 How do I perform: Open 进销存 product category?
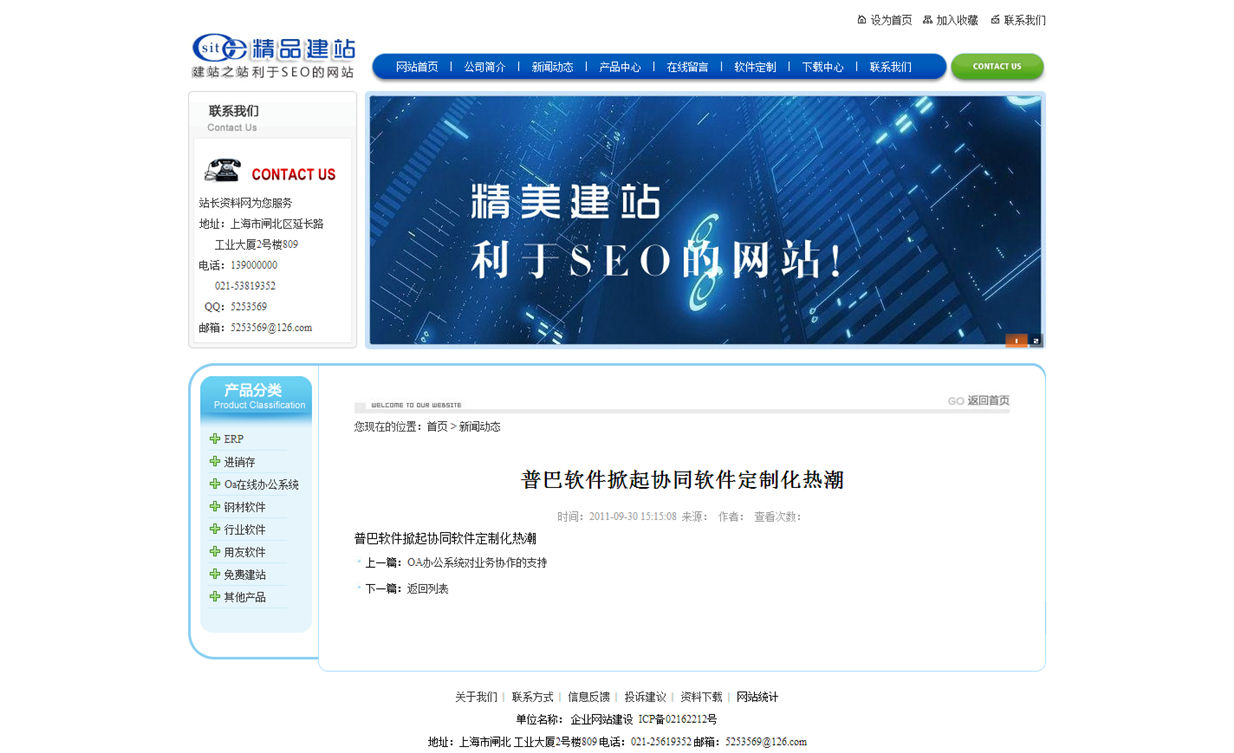click(x=240, y=462)
